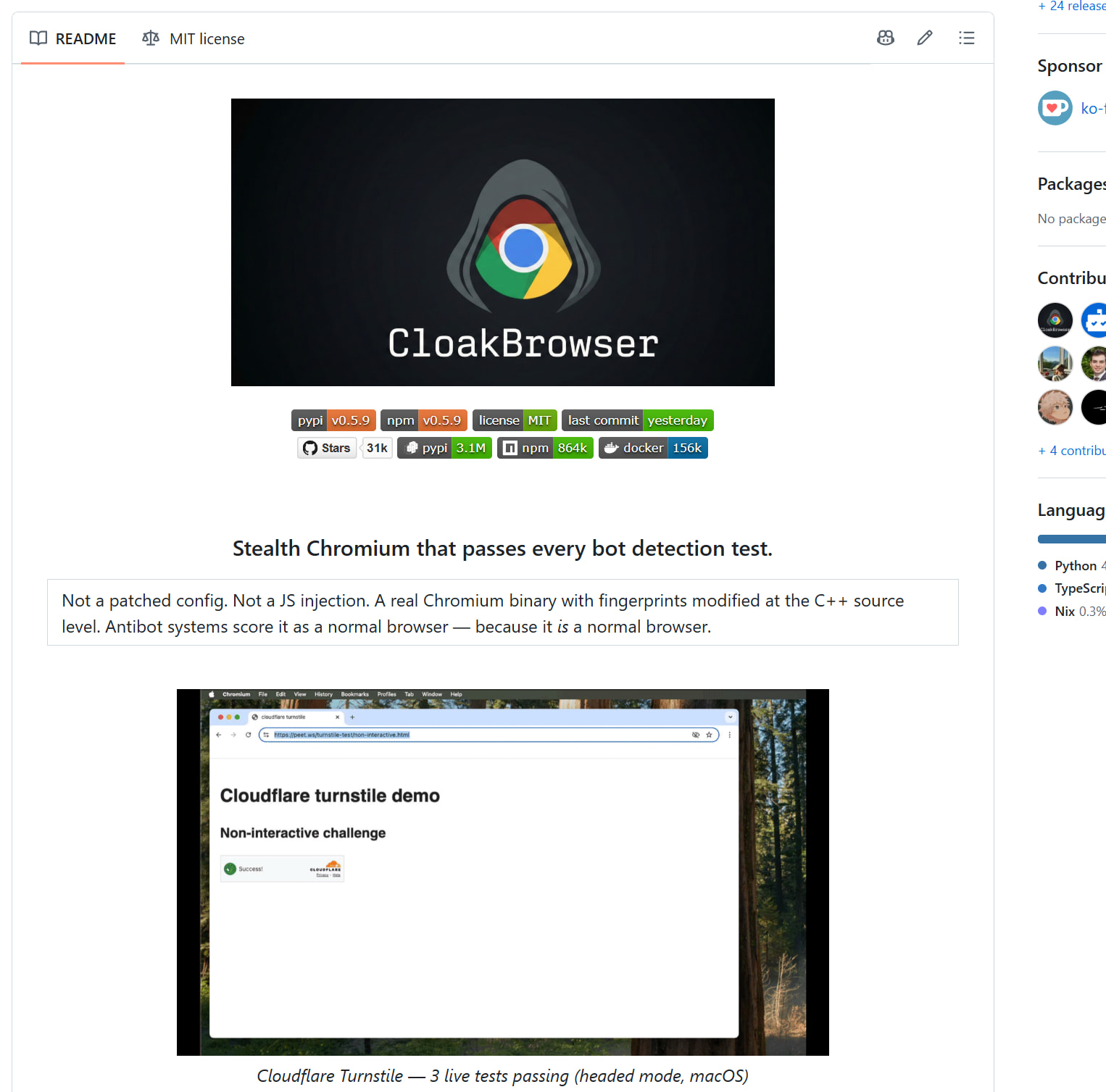Open the man-in-suit contributor avatar
Image resolution: width=1106 pixels, height=1092 pixels.
pos(1094,364)
